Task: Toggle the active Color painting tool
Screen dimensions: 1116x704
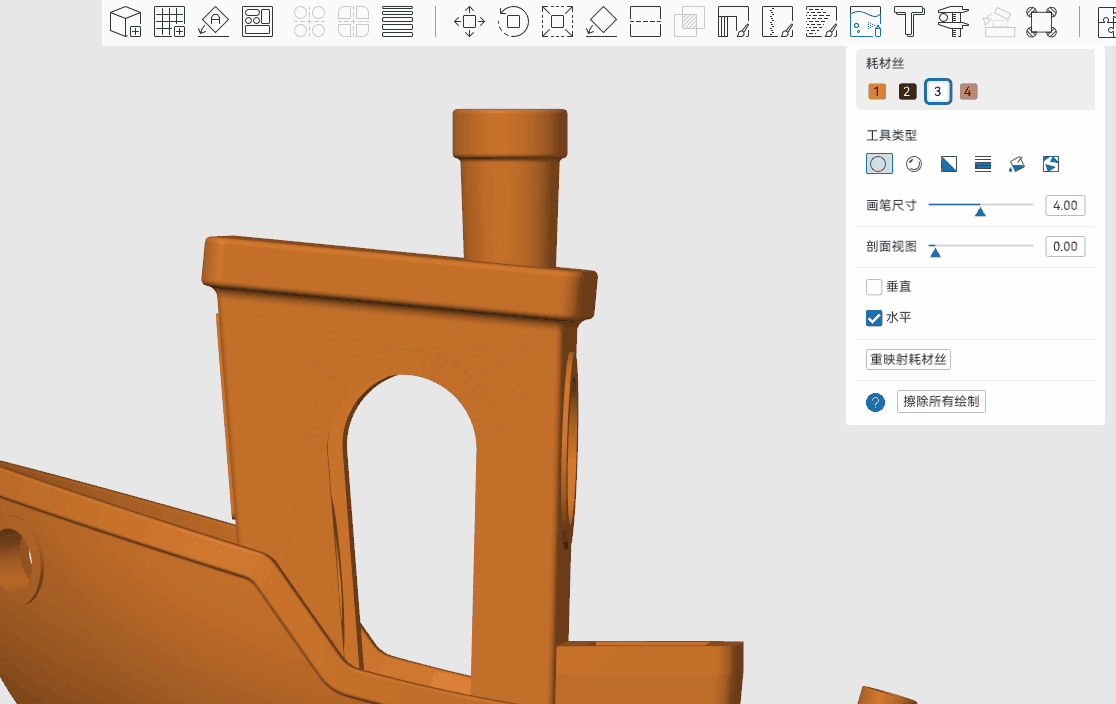Action: point(865,21)
